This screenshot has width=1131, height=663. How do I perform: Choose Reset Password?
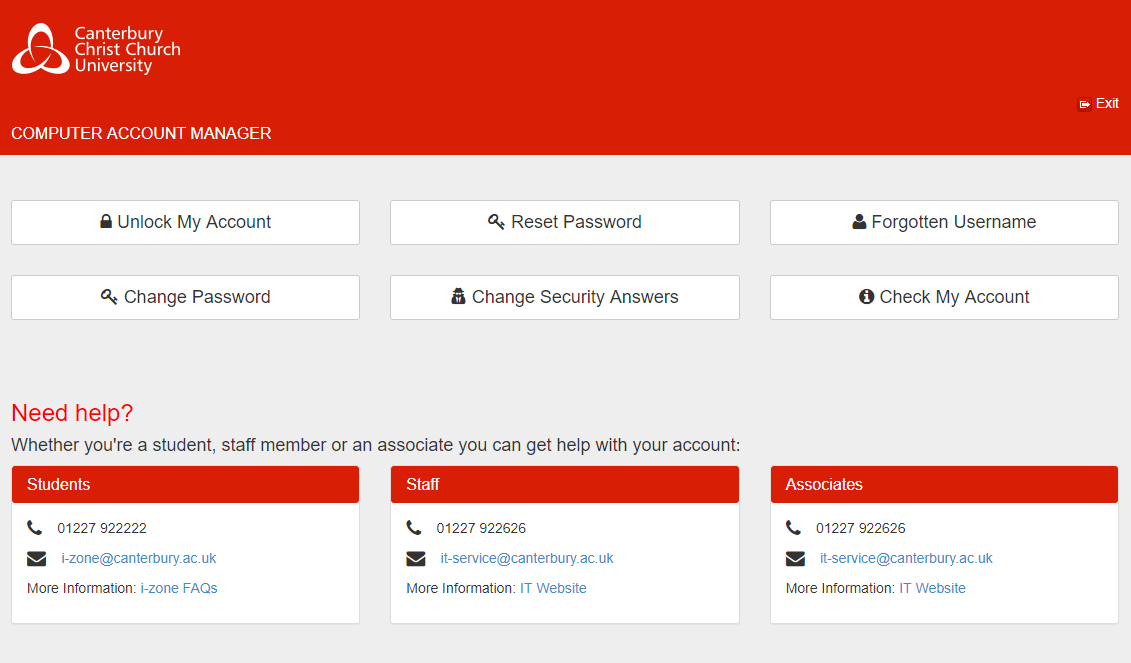(x=565, y=222)
